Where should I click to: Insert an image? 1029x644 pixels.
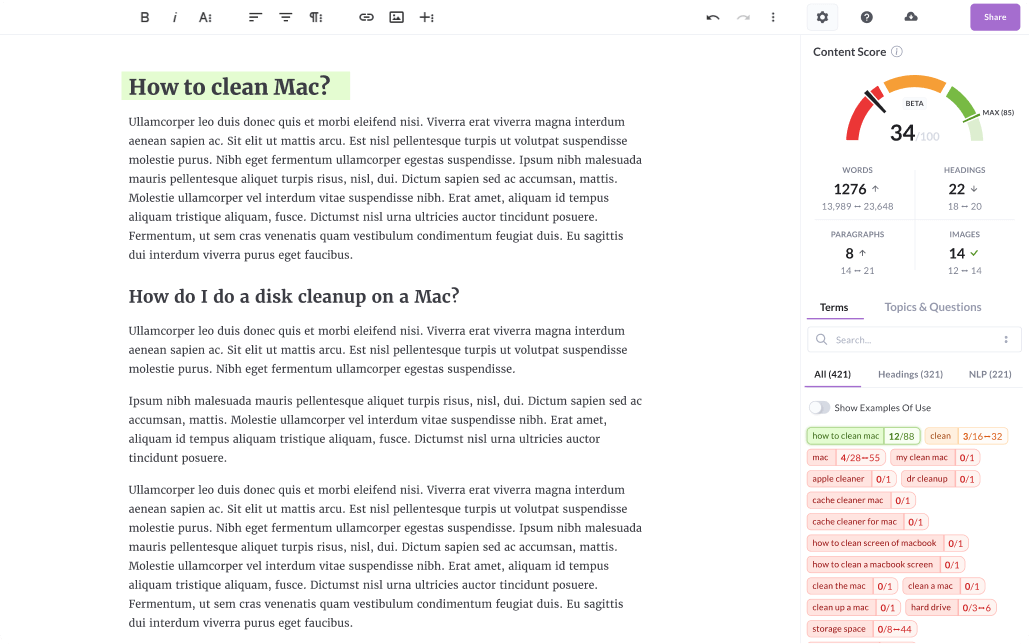click(x=396, y=17)
